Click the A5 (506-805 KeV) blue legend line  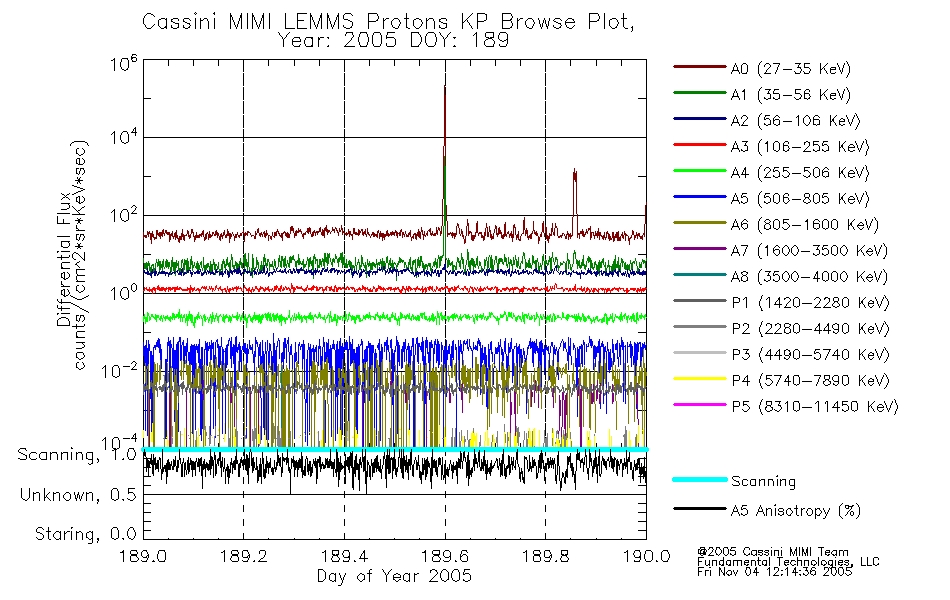(700, 197)
